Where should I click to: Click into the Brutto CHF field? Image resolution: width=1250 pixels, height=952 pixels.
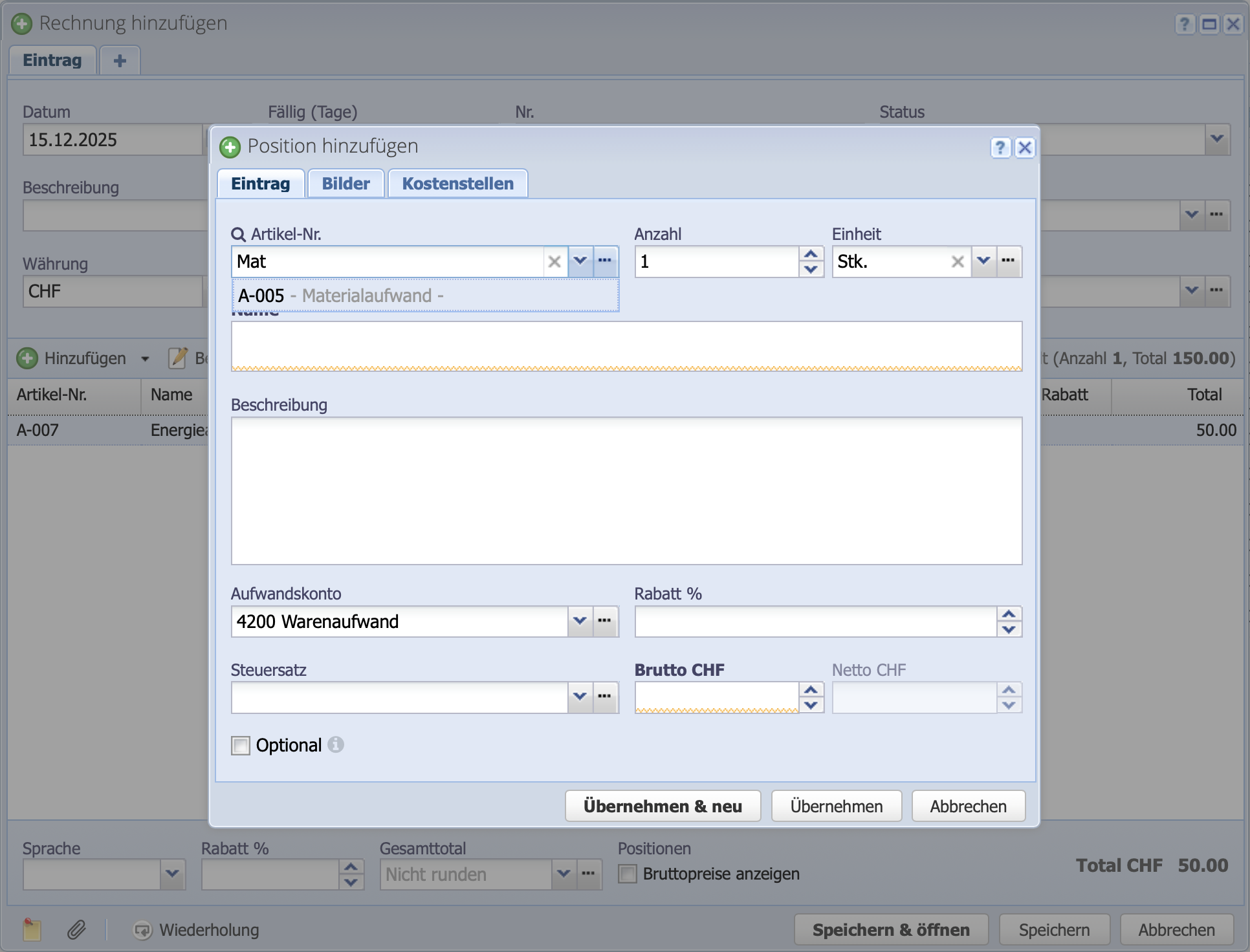pyautogui.click(x=716, y=697)
